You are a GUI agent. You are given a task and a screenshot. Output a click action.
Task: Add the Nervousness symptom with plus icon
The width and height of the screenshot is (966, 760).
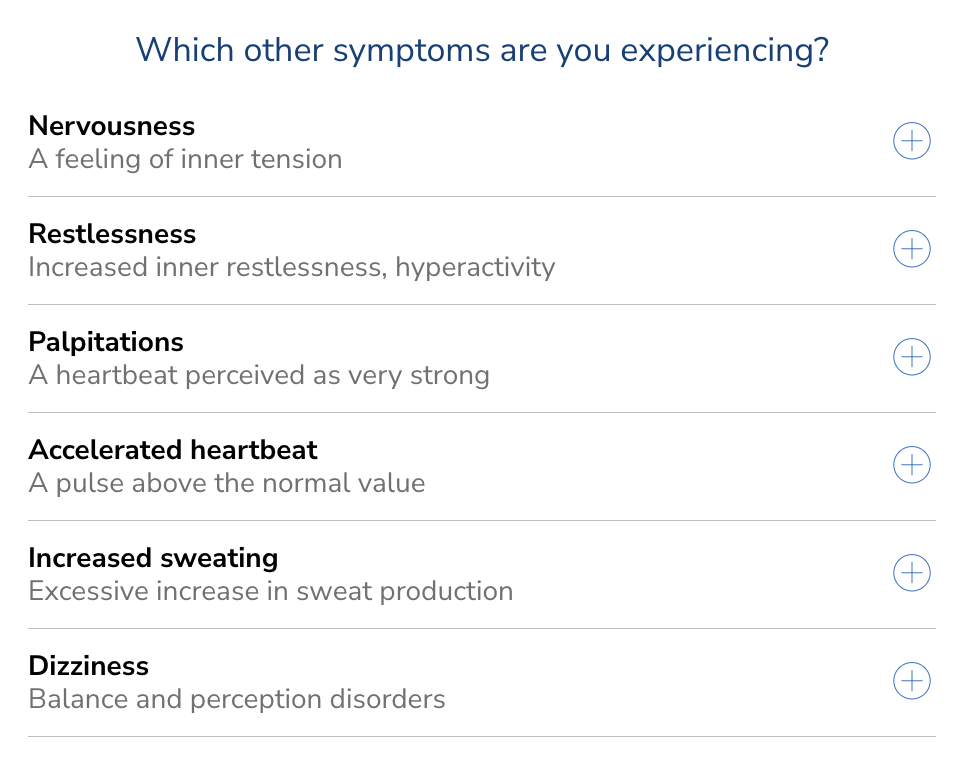pos(911,141)
